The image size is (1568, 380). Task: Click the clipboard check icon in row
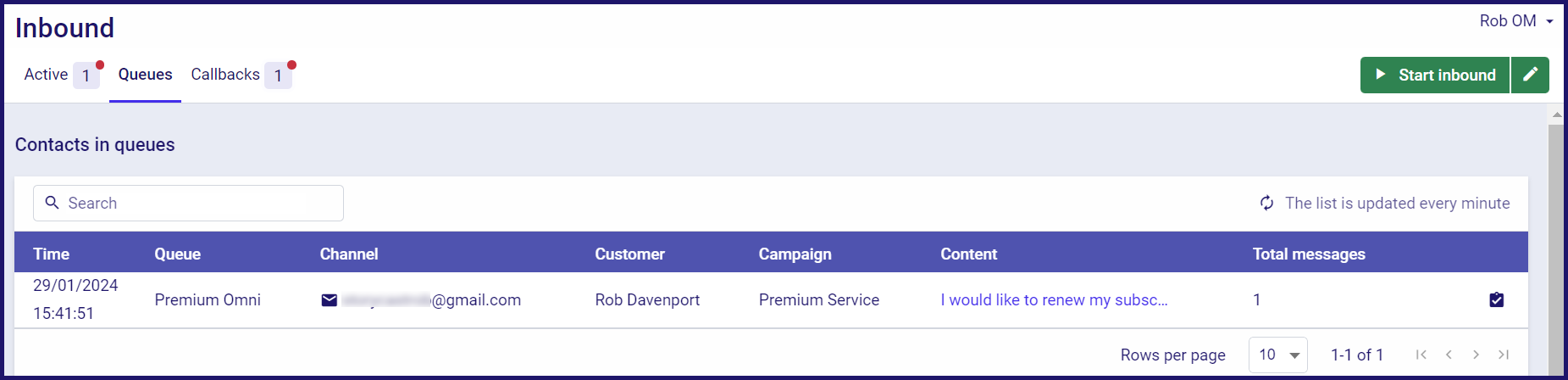point(1497,299)
